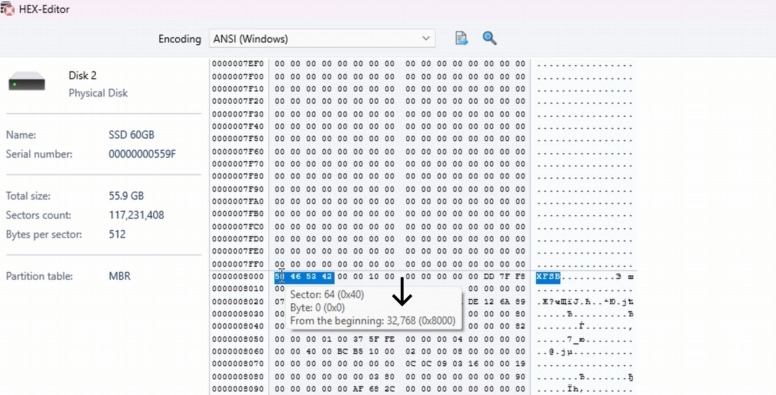This screenshot has width=776, height=395.
Task: Click bytes BC B5 10 00 in row 0000008060
Action: point(366,352)
